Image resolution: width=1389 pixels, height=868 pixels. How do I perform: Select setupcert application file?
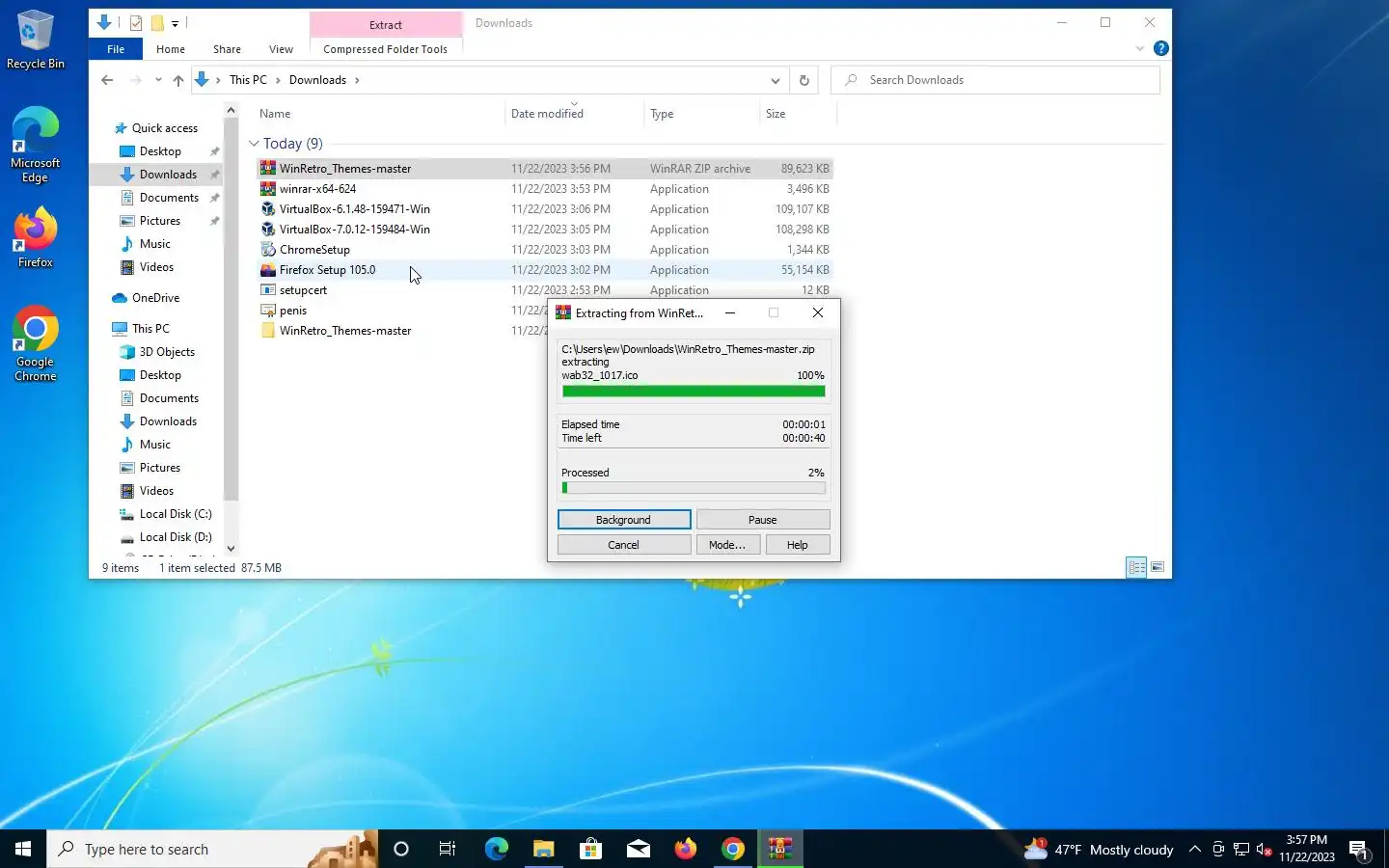[x=545, y=290]
